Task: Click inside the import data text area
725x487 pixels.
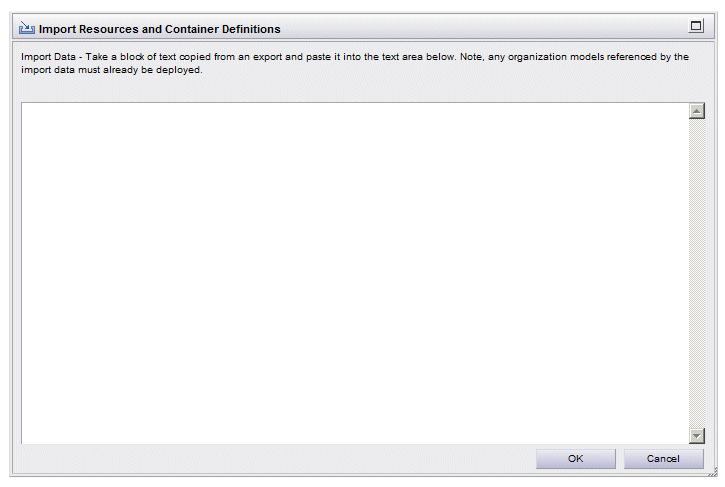Action: 355,273
